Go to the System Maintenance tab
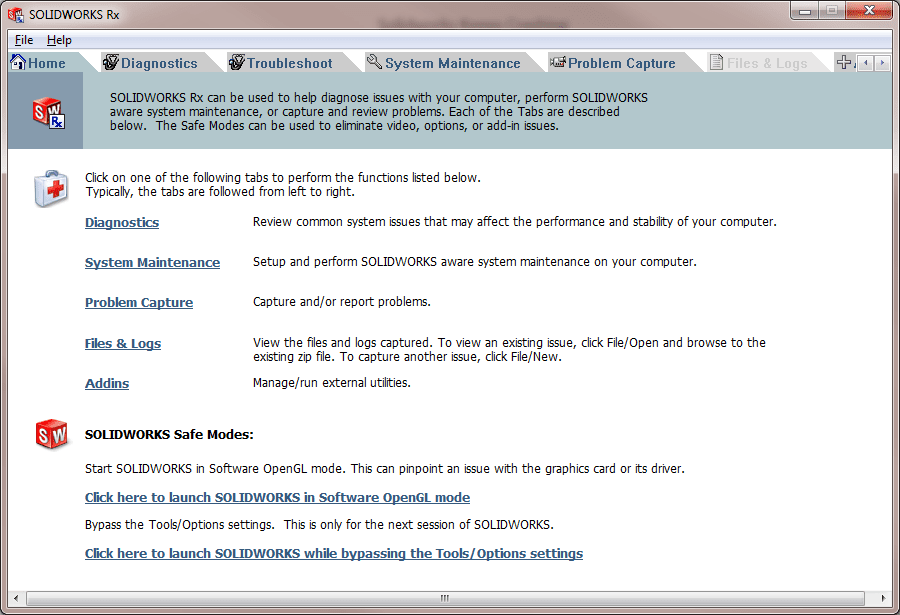The image size is (900, 615). (443, 63)
